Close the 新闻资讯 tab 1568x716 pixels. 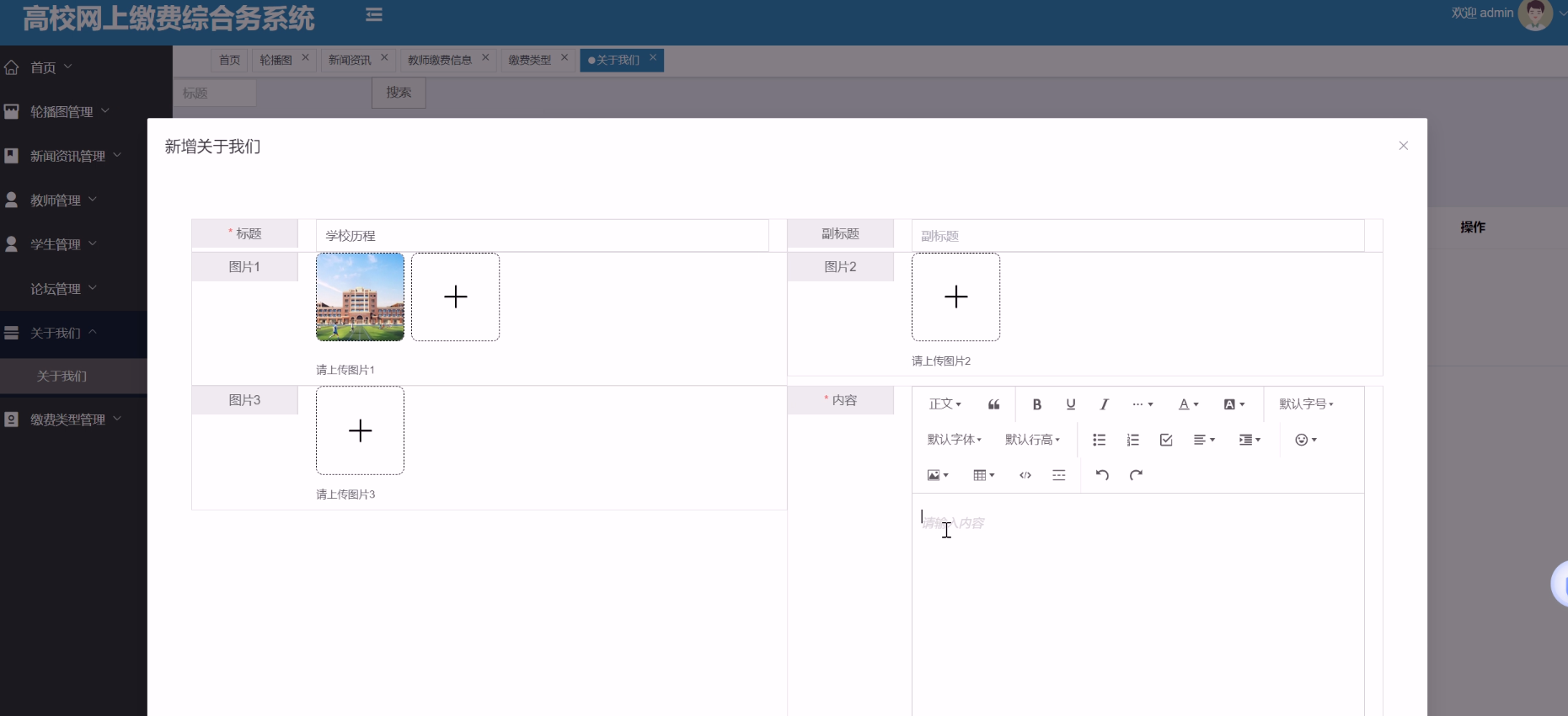[384, 57]
